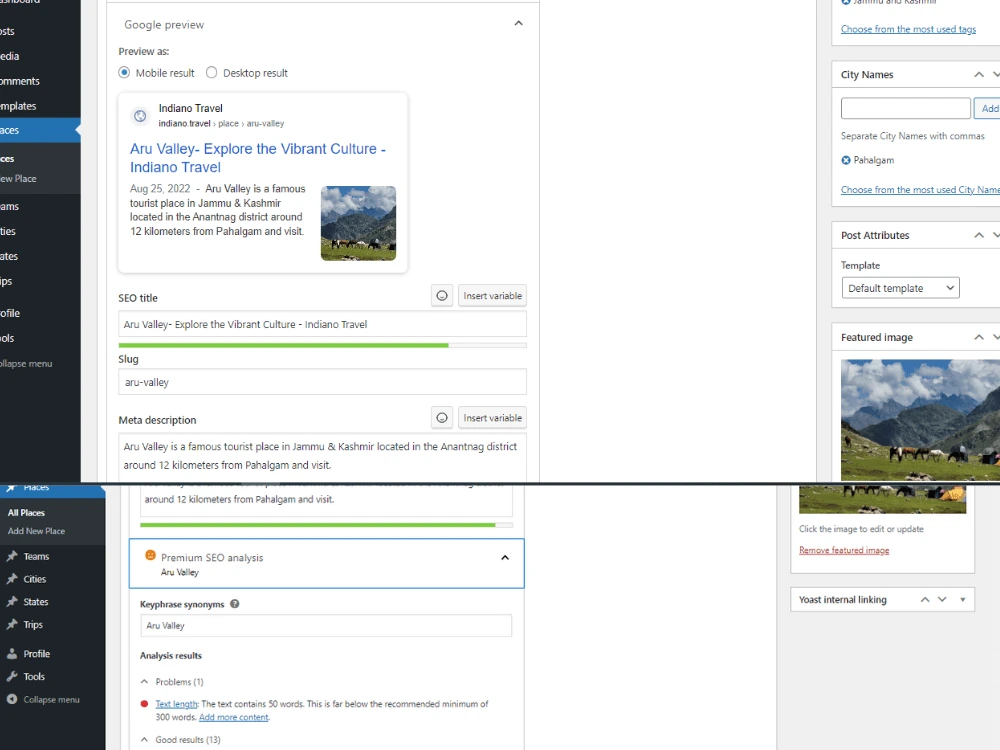The height and width of the screenshot is (750, 1000).
Task: Click the Collapse menu arrow icon
Action: [x=11, y=700]
